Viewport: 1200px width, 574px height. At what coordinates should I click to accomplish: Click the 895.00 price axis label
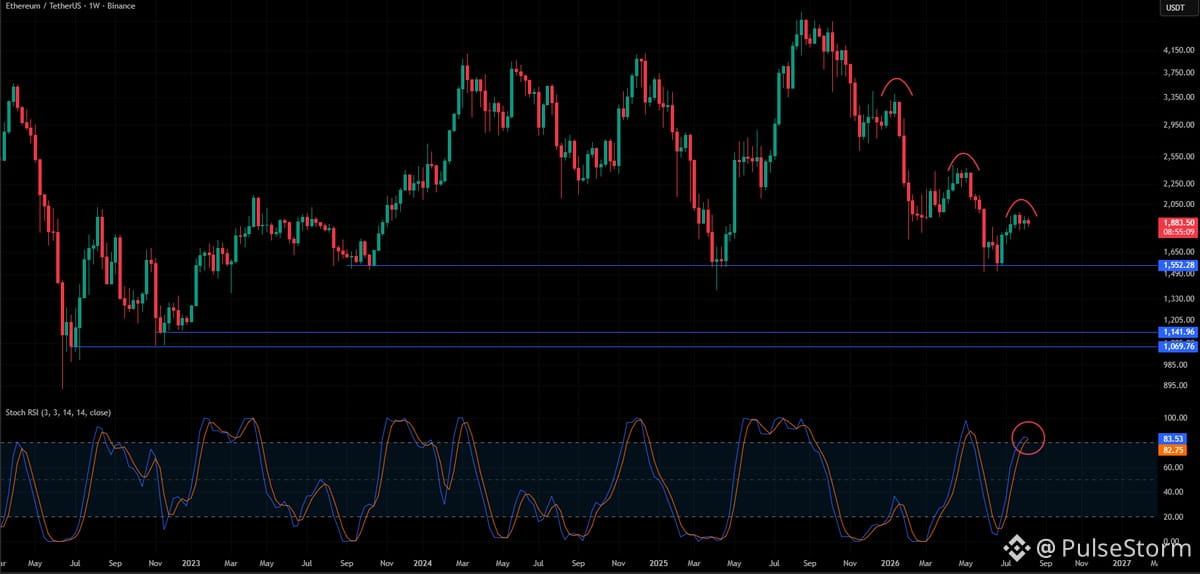(1177, 385)
